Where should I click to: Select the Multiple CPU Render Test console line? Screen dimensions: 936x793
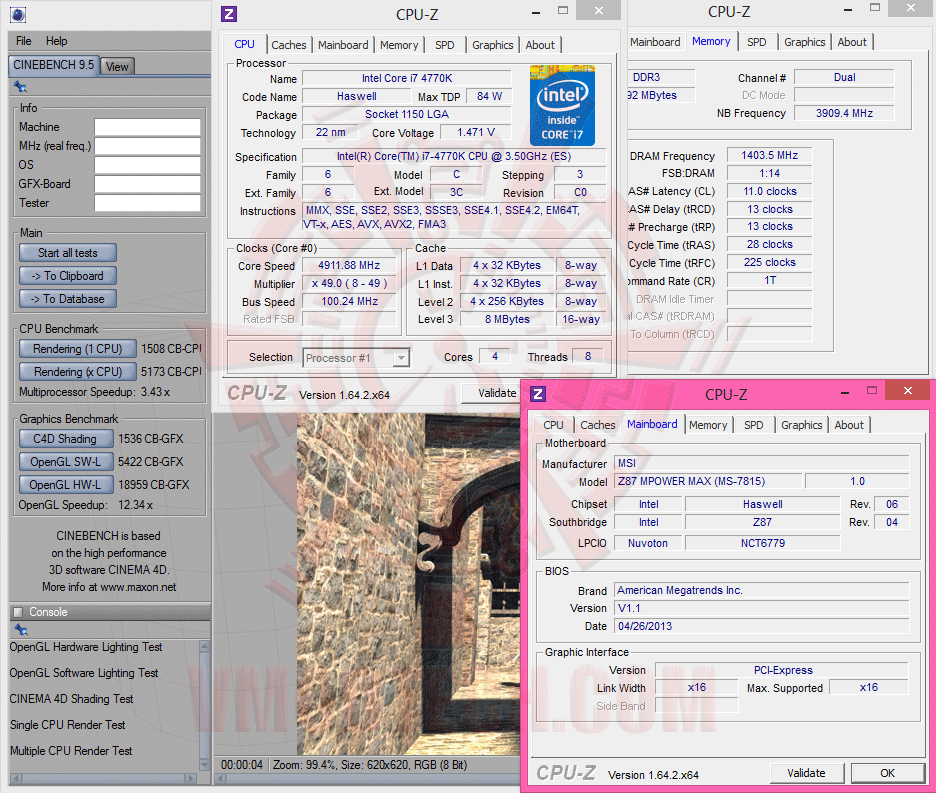(71, 751)
